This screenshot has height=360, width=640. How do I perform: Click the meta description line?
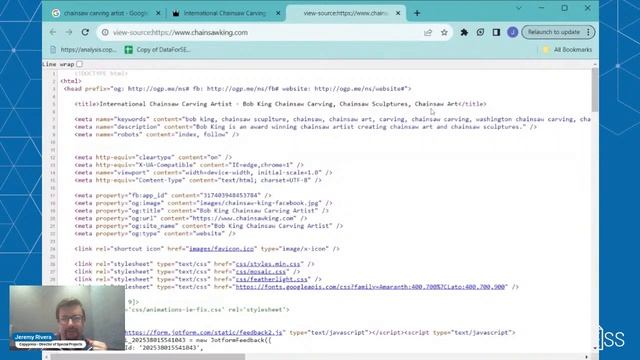pos(305,127)
